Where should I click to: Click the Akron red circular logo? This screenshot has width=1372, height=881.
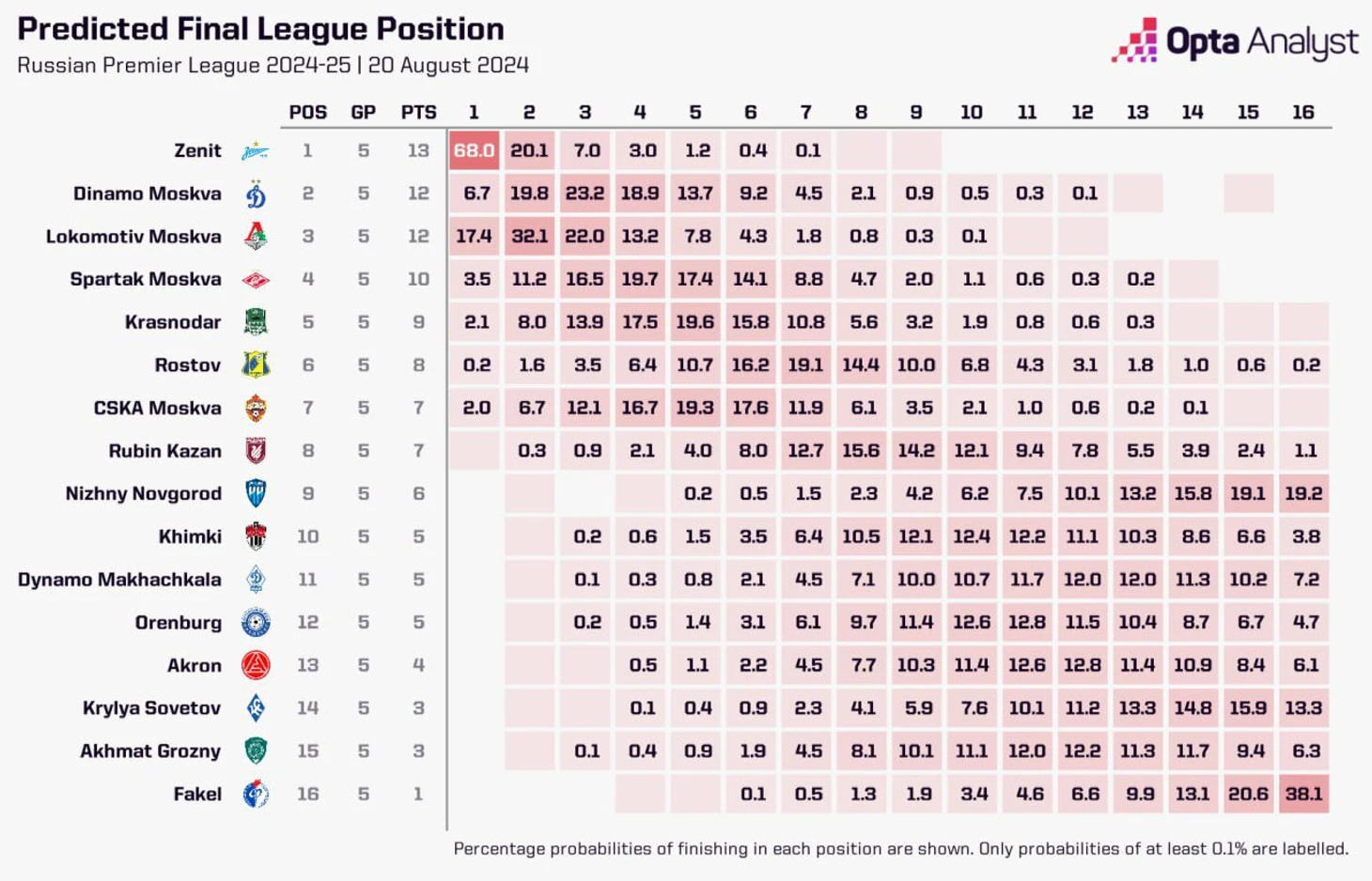[x=256, y=666]
